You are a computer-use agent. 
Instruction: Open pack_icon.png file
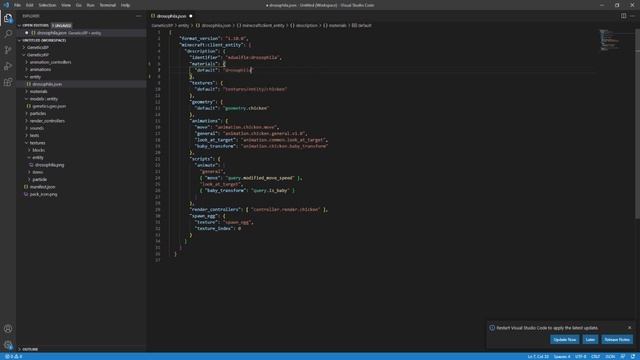[x=43, y=194]
